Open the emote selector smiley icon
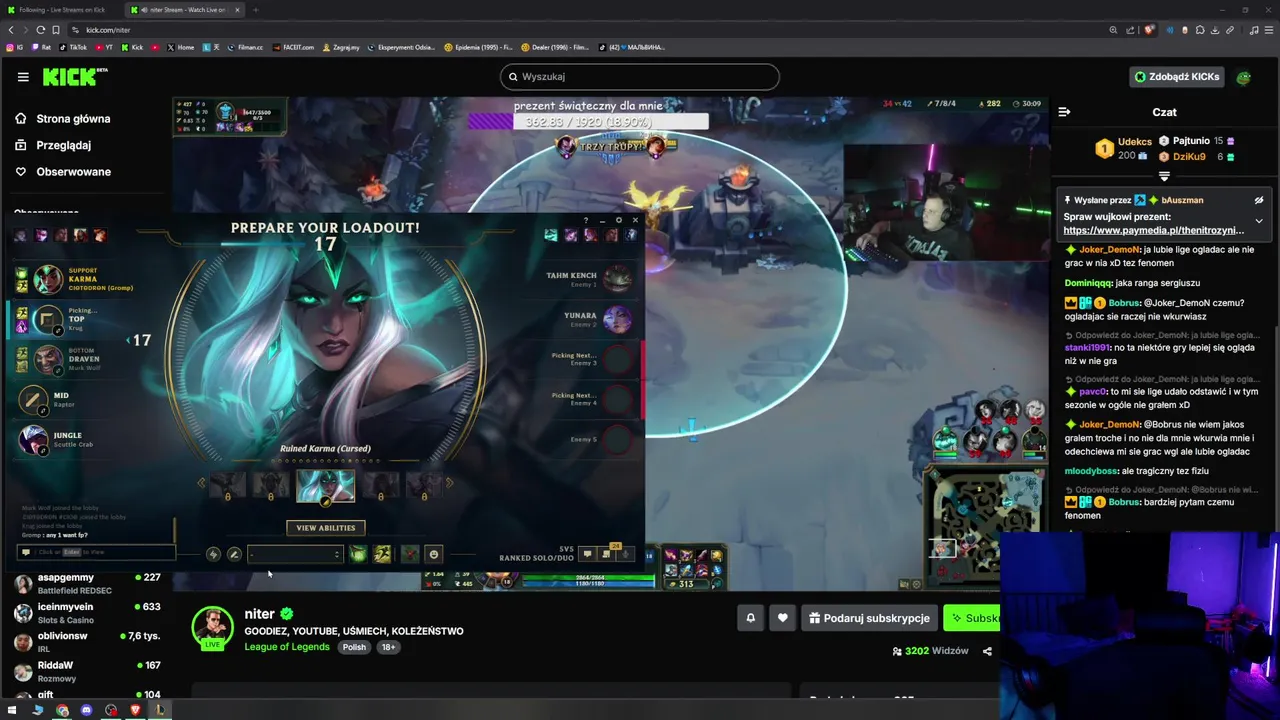This screenshot has width=1280, height=720. (x=433, y=554)
